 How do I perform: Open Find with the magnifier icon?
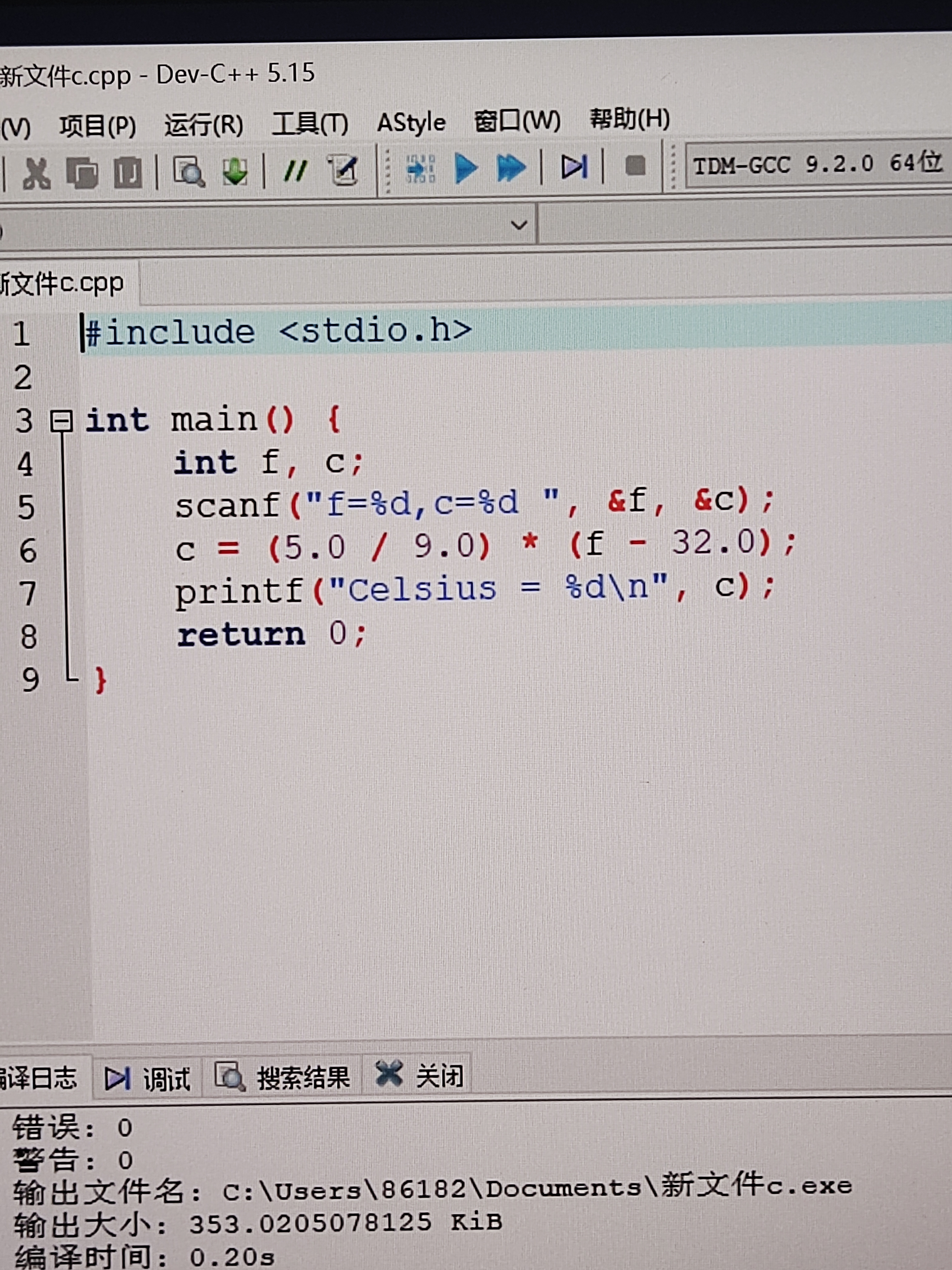coord(189,171)
